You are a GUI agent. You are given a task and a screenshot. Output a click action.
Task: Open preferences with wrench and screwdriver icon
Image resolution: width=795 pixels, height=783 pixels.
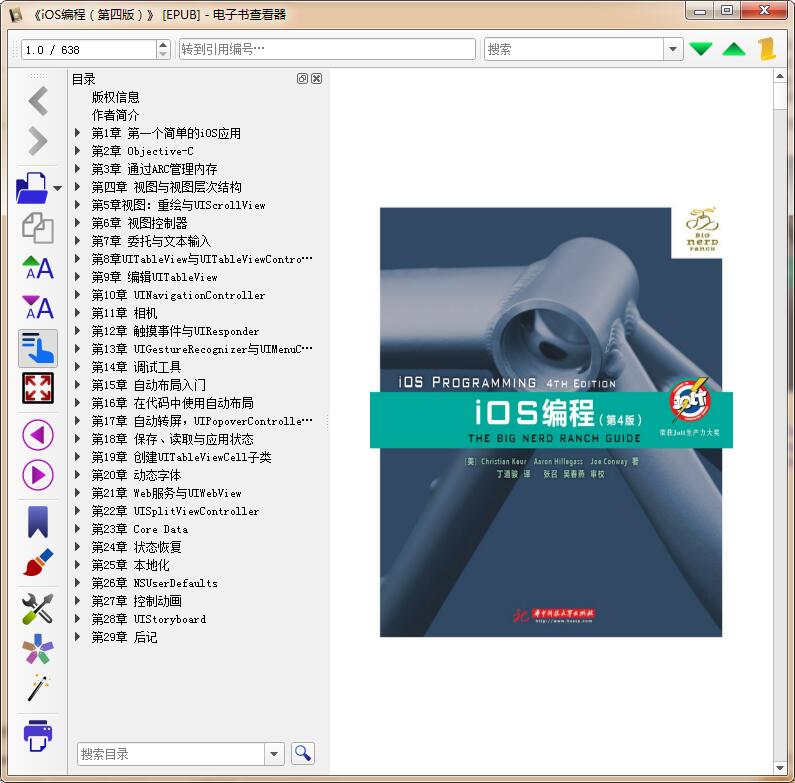[38, 608]
